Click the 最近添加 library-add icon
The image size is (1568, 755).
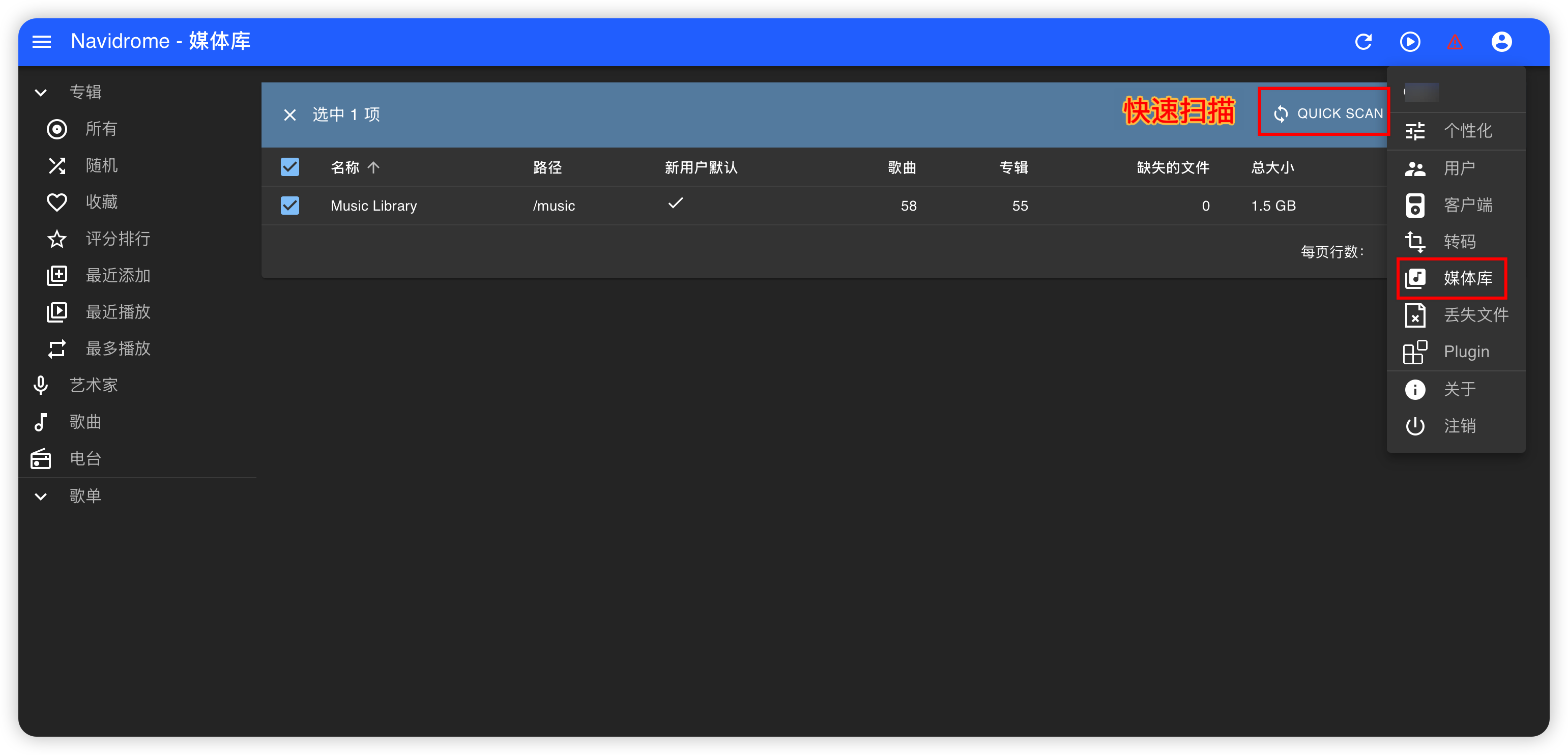[56, 275]
